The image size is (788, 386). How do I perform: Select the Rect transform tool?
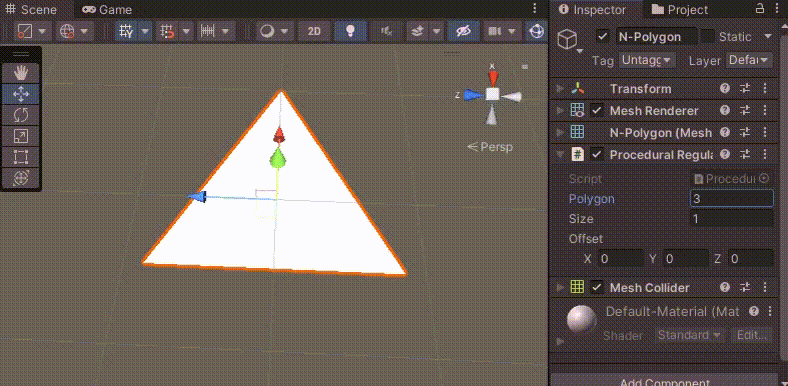pyautogui.click(x=21, y=157)
